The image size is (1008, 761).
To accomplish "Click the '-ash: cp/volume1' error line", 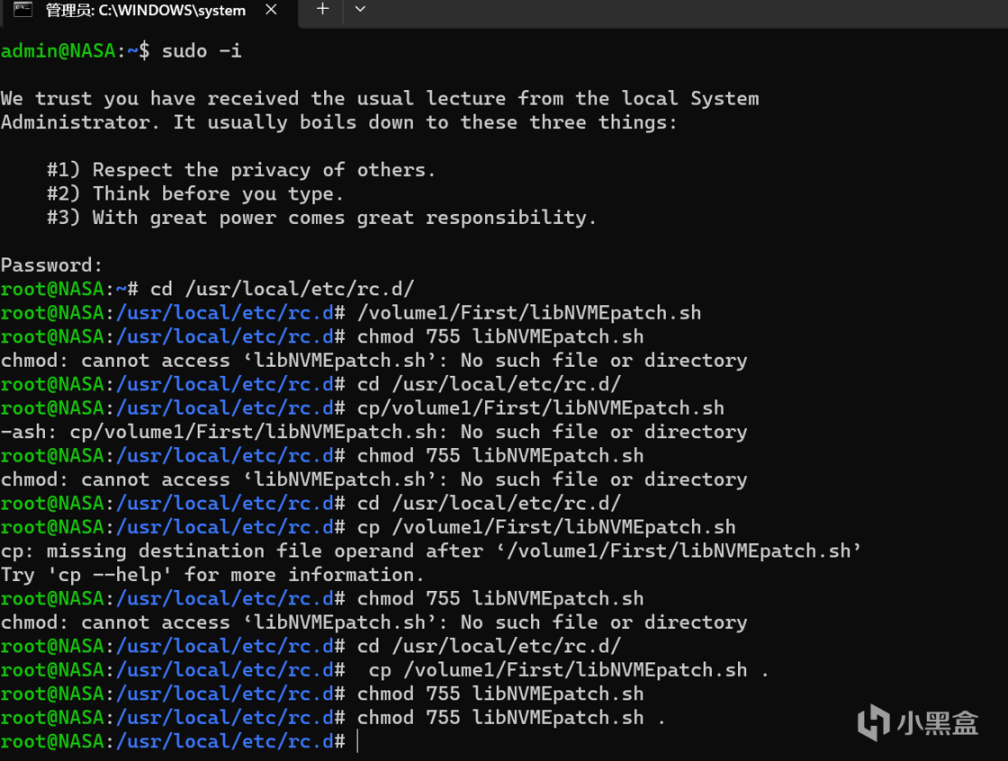I will 374,432.
